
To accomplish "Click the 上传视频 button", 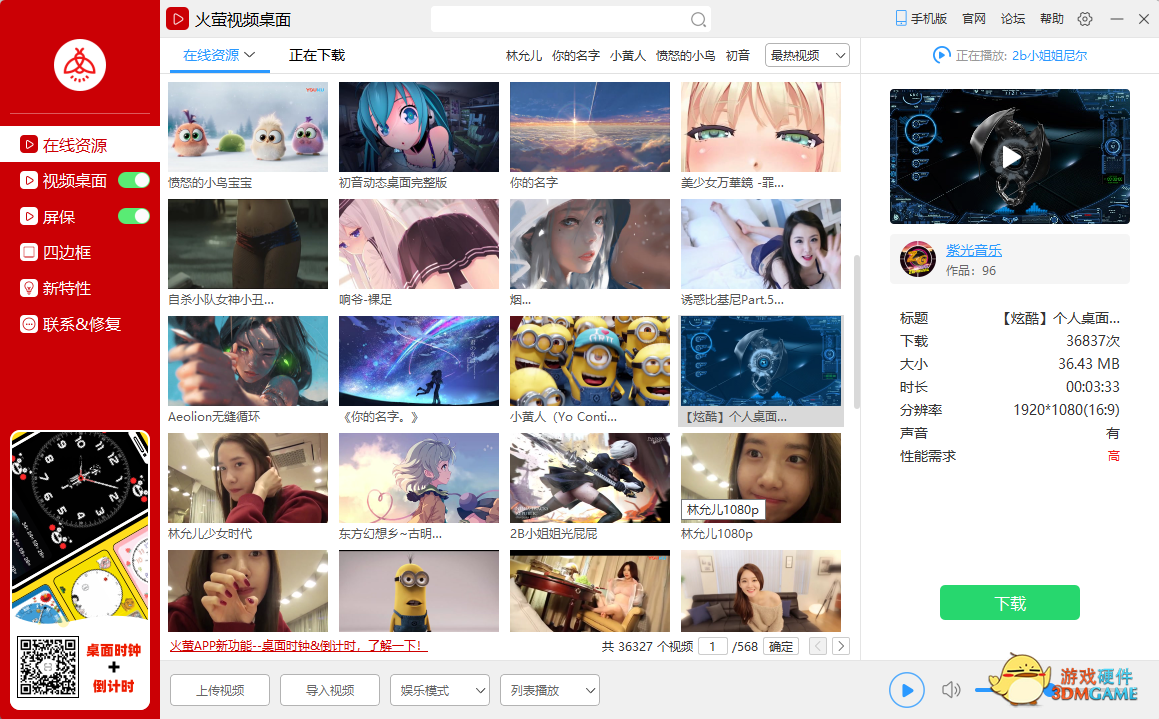I will tap(220, 690).
